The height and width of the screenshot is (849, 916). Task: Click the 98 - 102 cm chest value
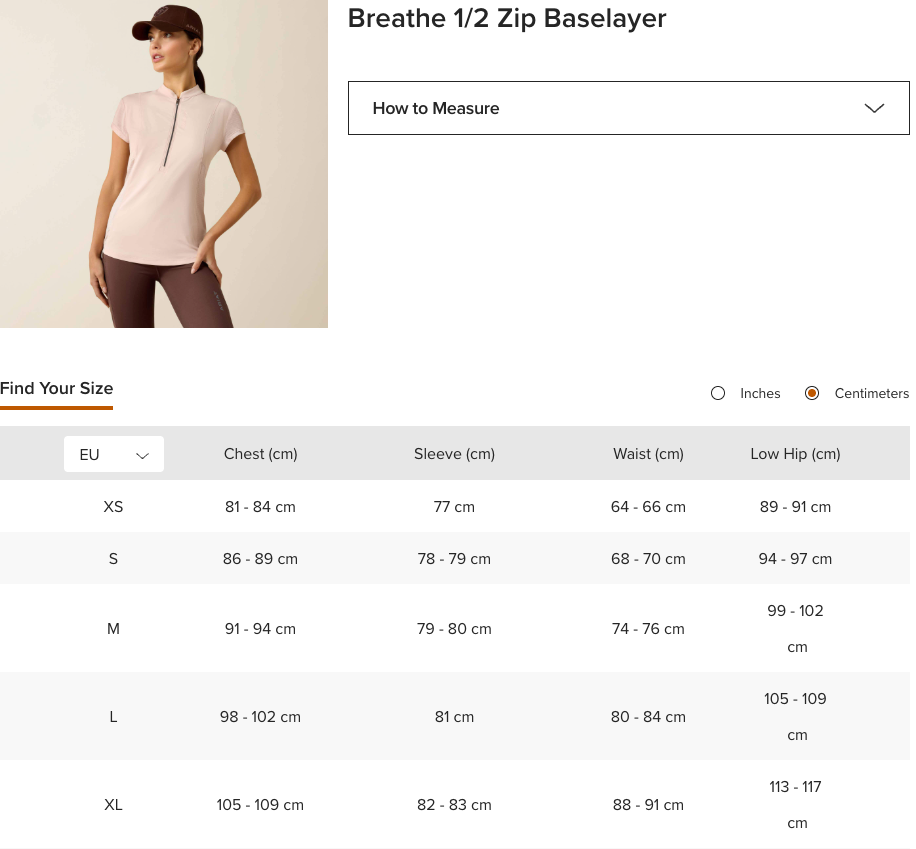[260, 717]
